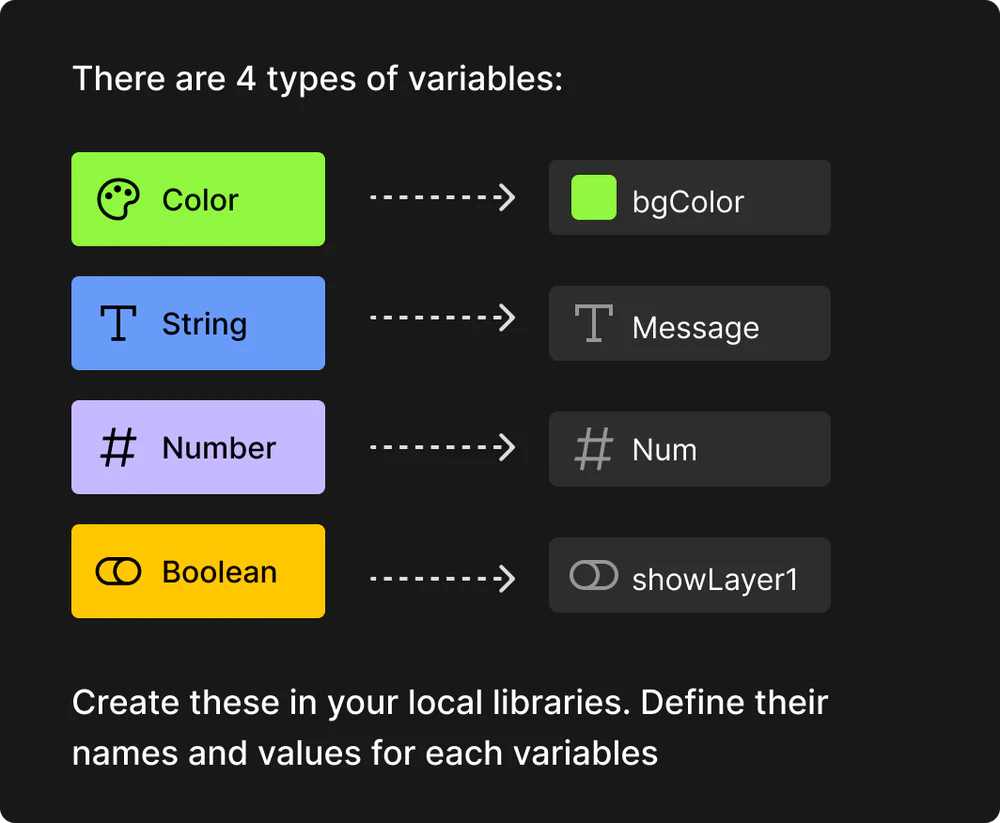
Task: Click the hash icon on Number label
Action: click(x=118, y=447)
